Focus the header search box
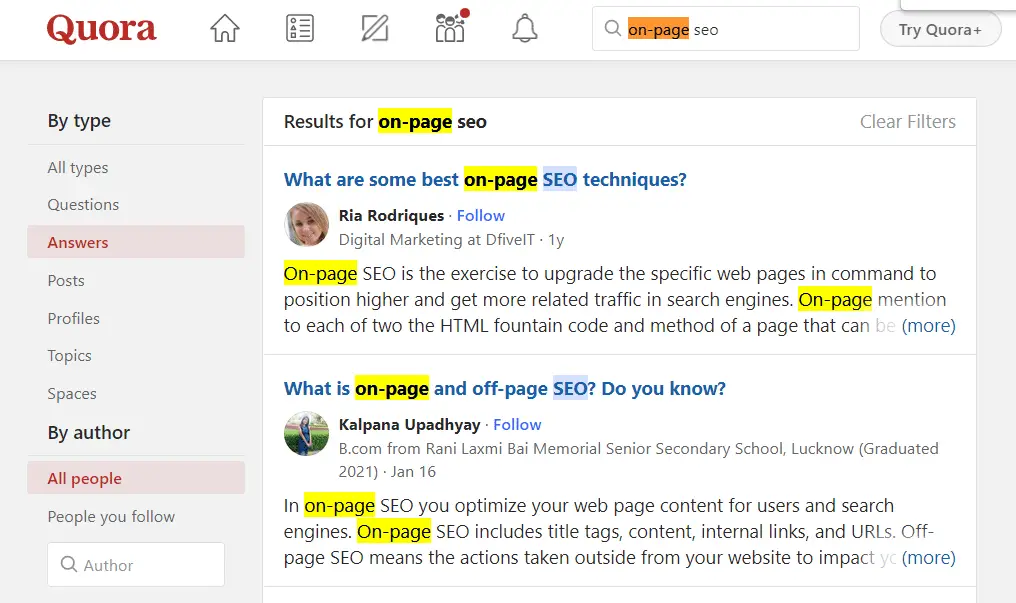The height and width of the screenshot is (603, 1016). (726, 28)
